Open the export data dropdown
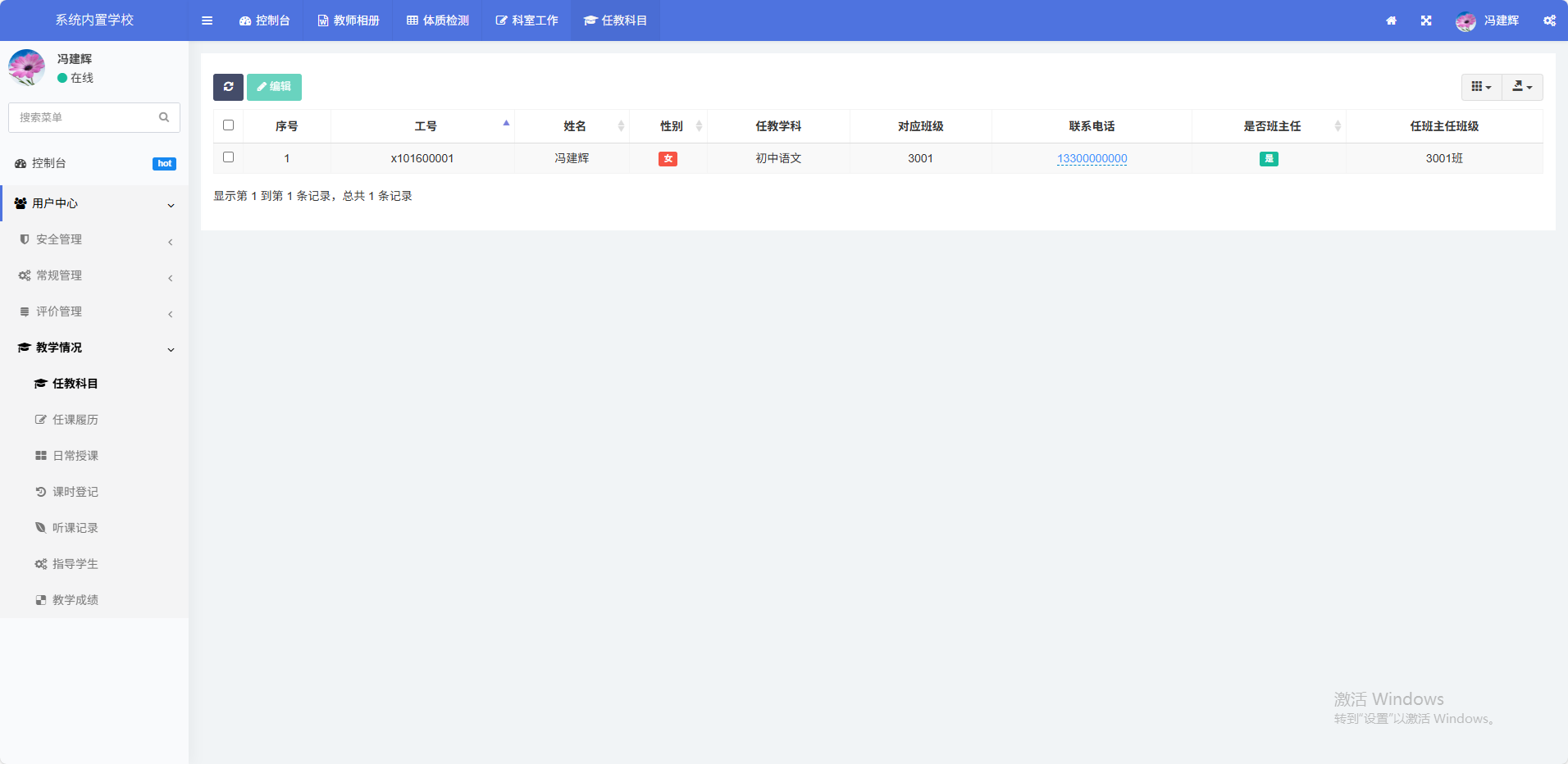 1522,87
